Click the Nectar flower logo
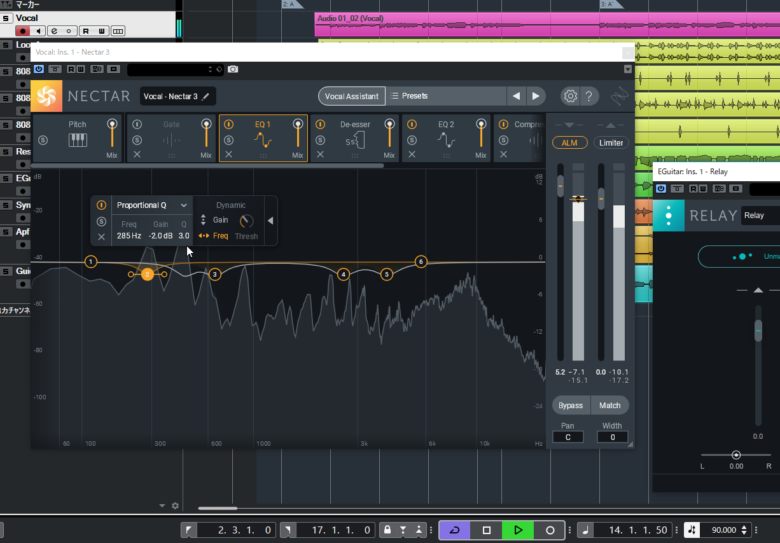Image resolution: width=780 pixels, height=543 pixels. coord(47,96)
